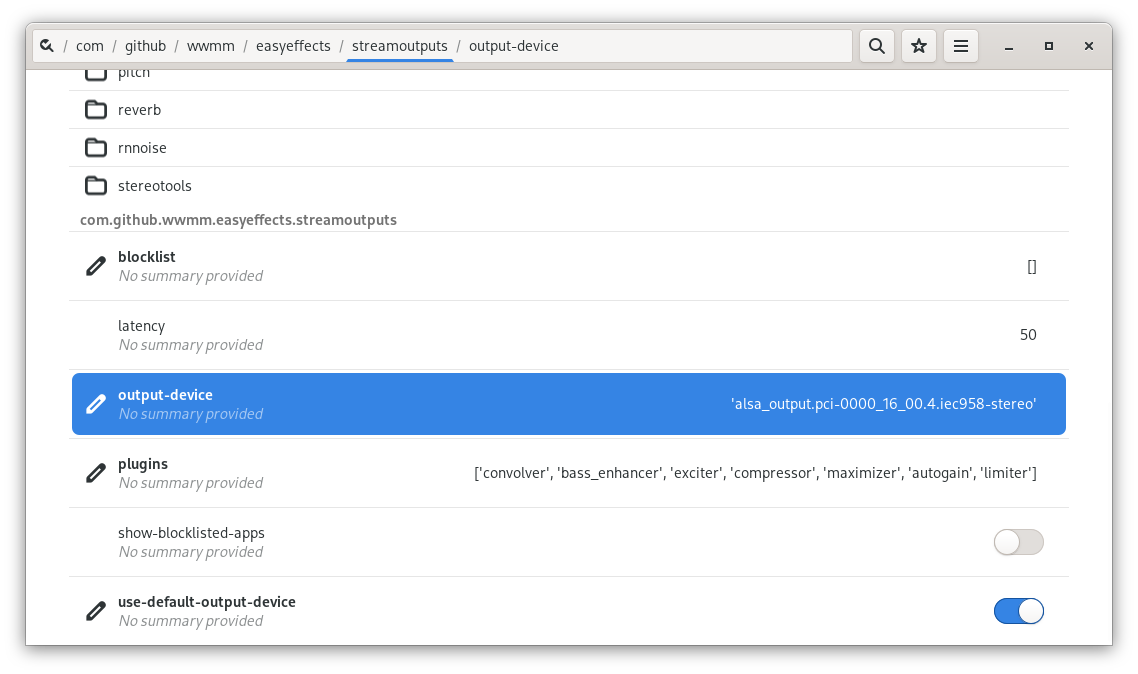Click the pencil icon beside plugins

click(x=96, y=473)
